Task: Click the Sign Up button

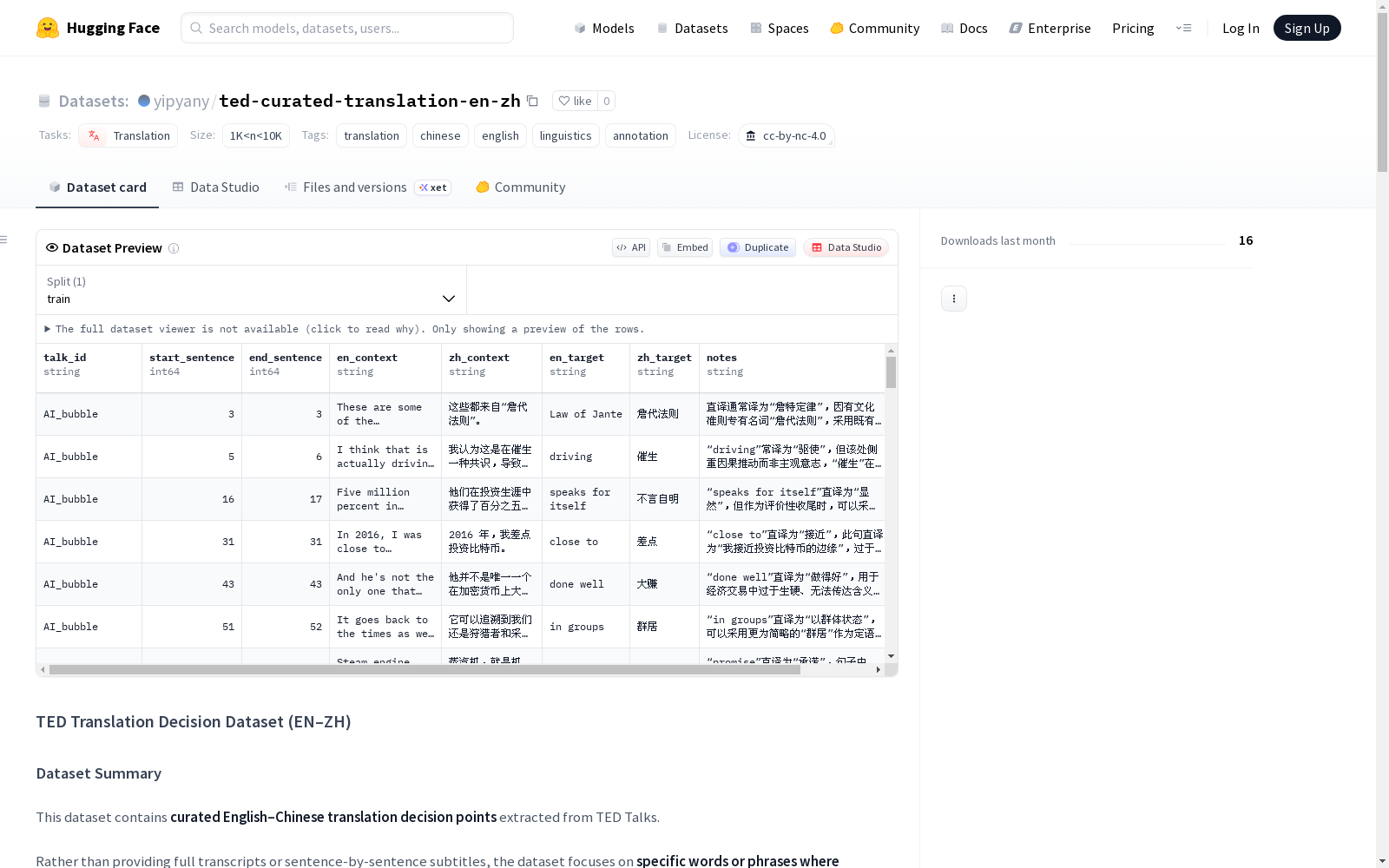Action: (1307, 28)
